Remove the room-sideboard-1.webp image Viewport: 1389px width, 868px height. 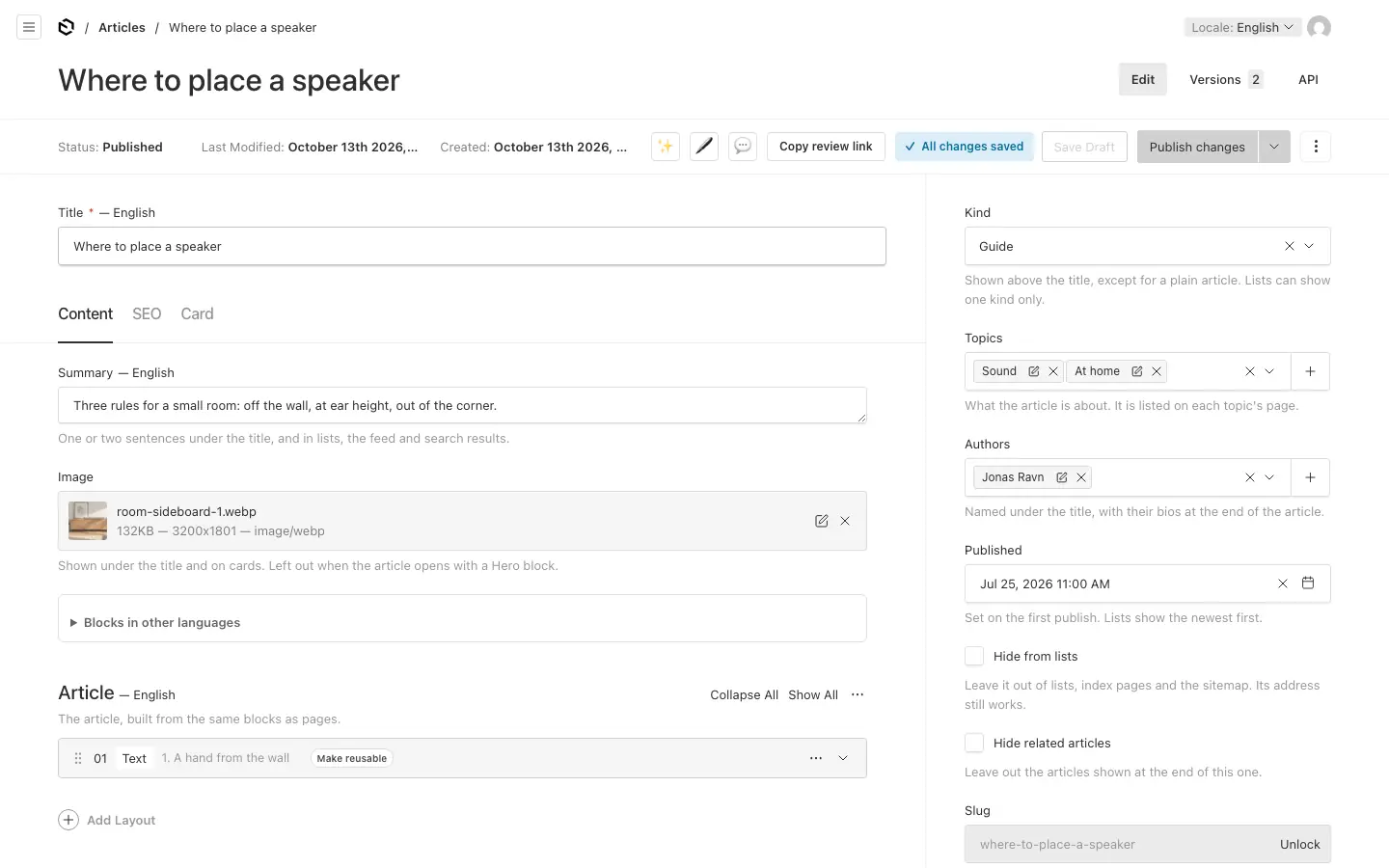click(845, 521)
